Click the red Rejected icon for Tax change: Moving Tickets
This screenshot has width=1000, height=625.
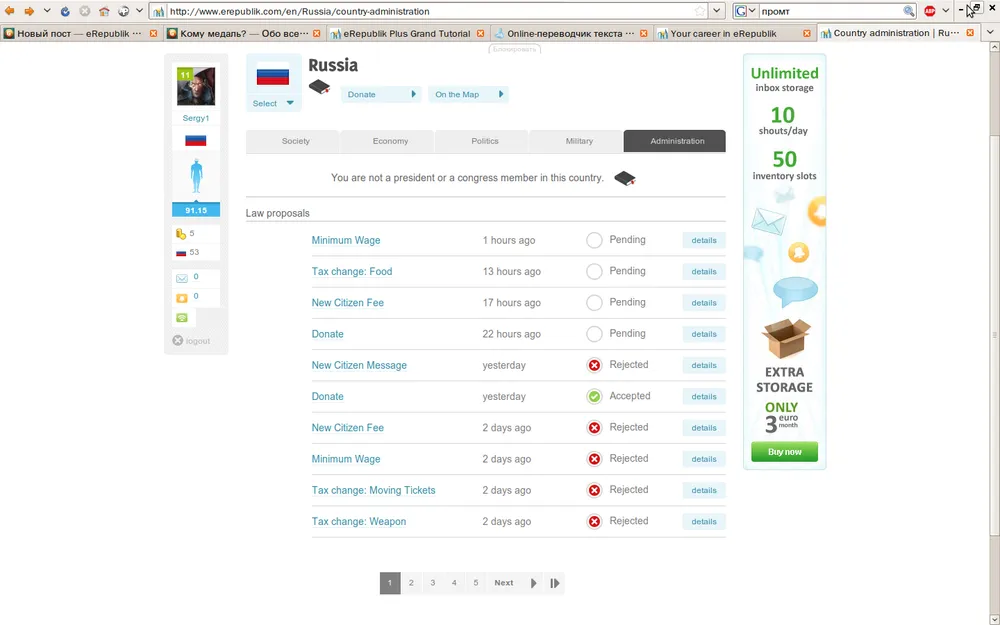[594, 490]
